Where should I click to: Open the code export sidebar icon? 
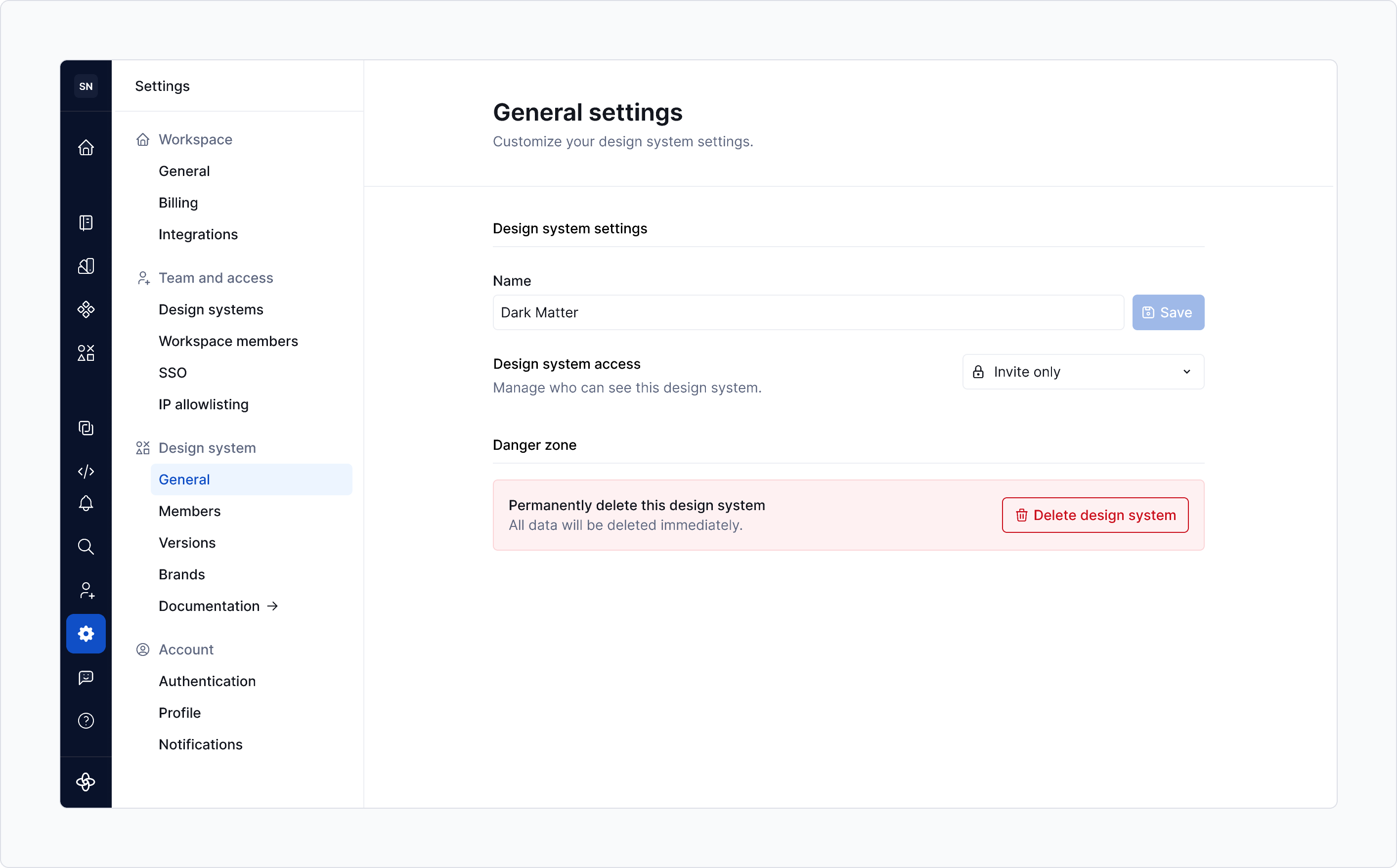[x=86, y=471]
